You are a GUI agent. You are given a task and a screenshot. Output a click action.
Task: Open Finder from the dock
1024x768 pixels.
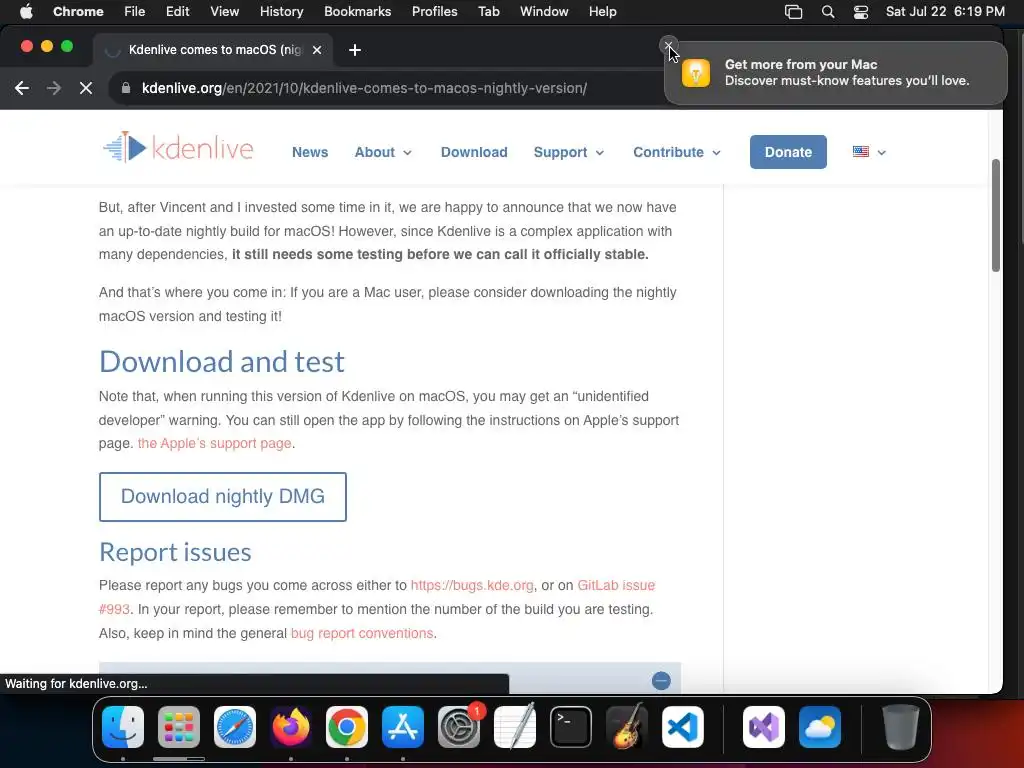click(x=123, y=727)
